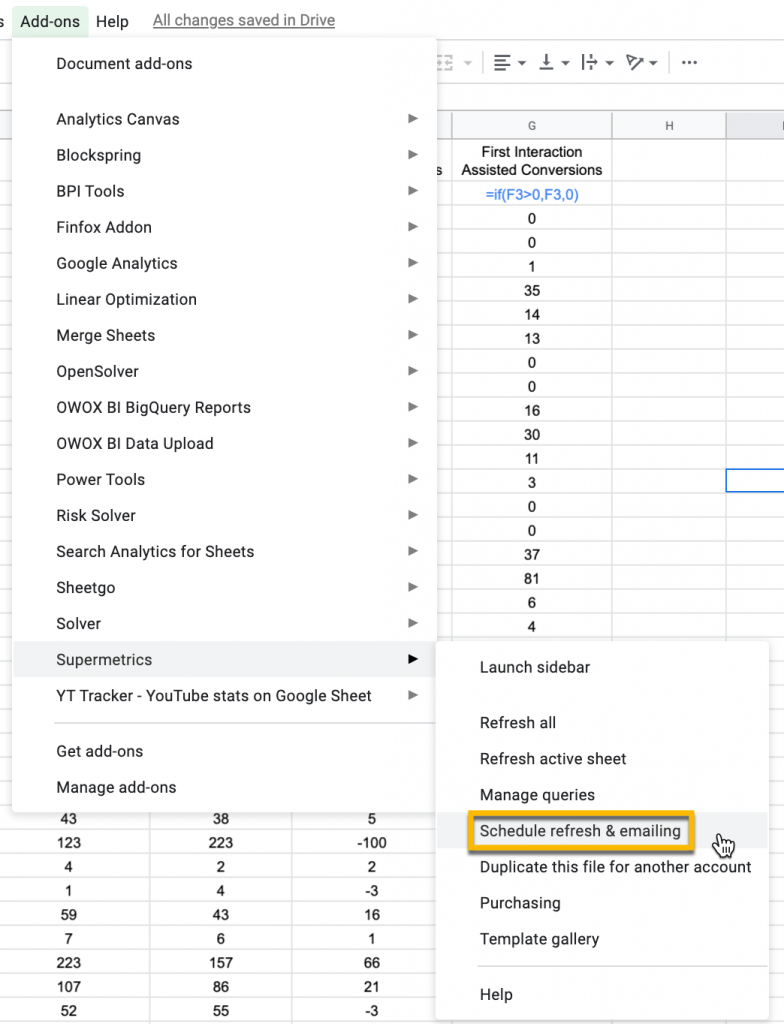Click Refresh all in Supermetrics menu
Screen dimensions: 784x1024
coord(518,723)
